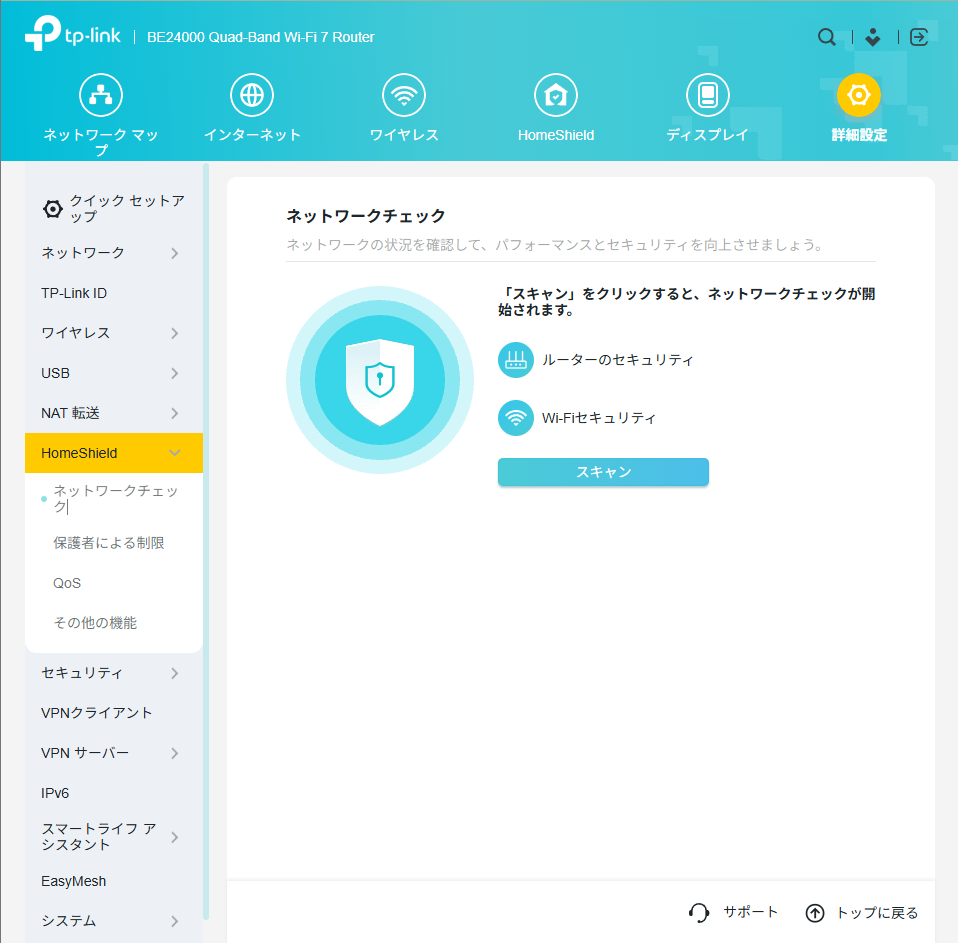Expand the セキュリティ sidebar chevron
The height and width of the screenshot is (943, 958).
(175, 673)
